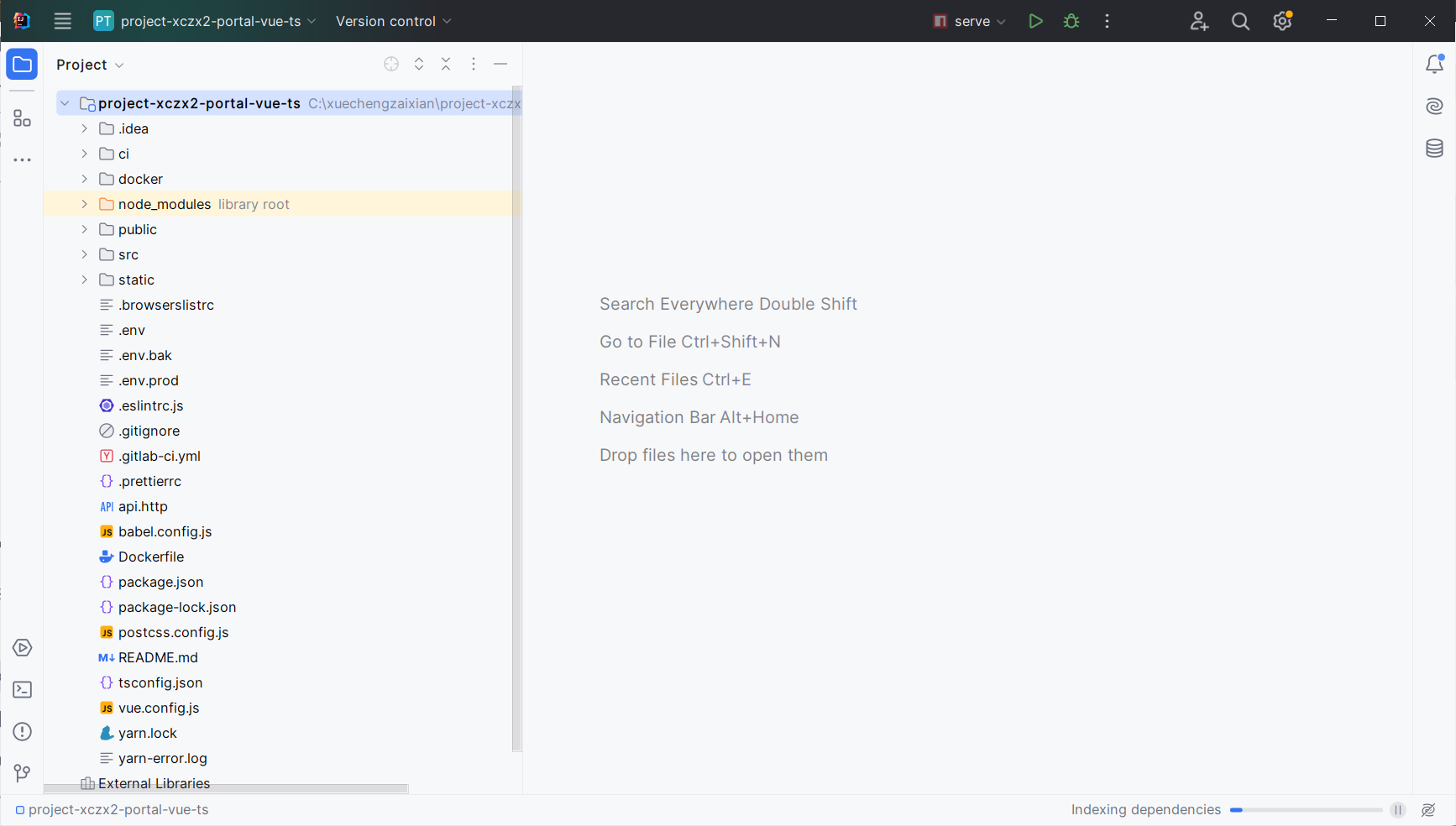Open IDE settings gear
The image size is (1456, 826).
tap(1282, 21)
